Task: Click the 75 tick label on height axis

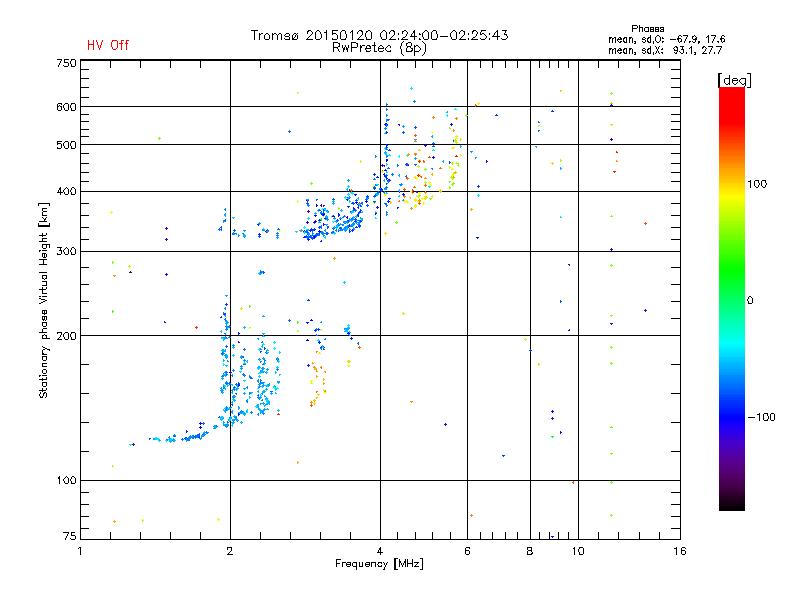Action: click(x=70, y=536)
